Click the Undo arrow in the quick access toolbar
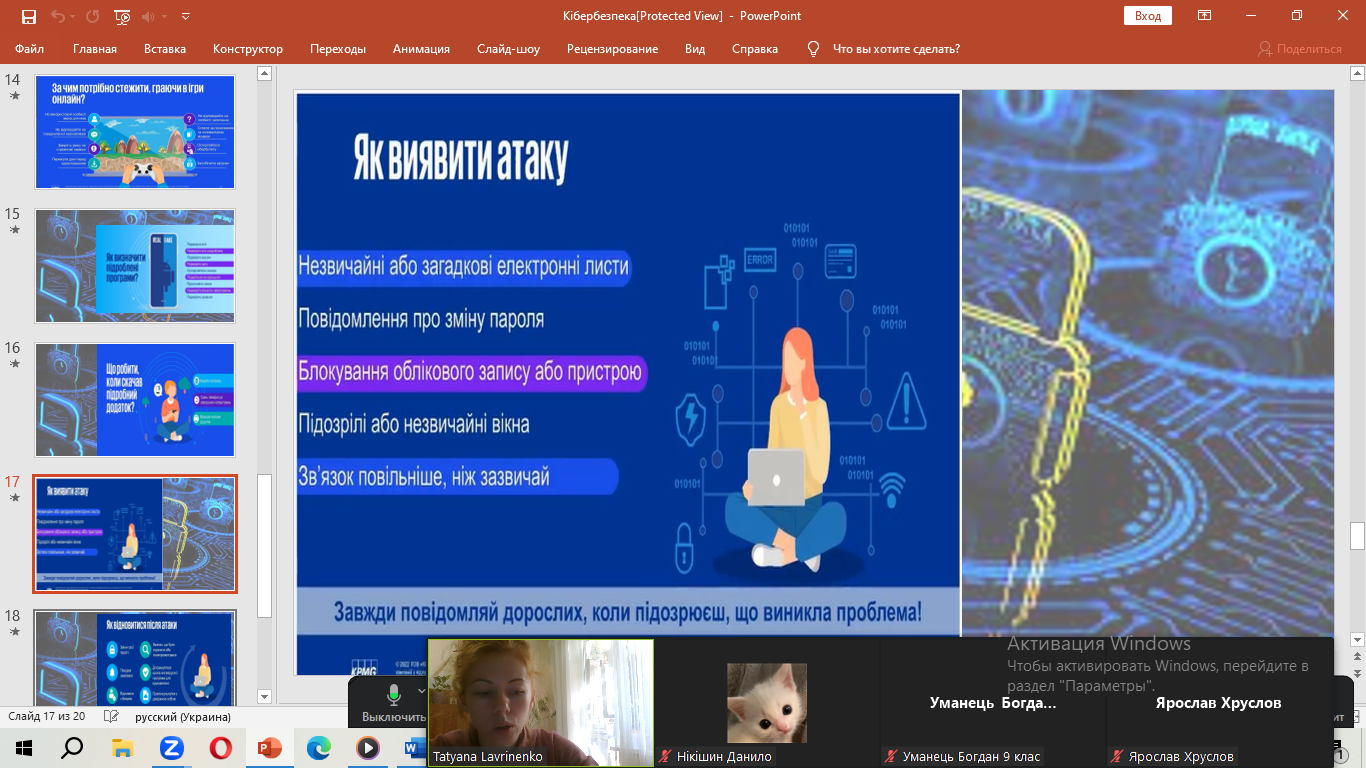 point(58,16)
